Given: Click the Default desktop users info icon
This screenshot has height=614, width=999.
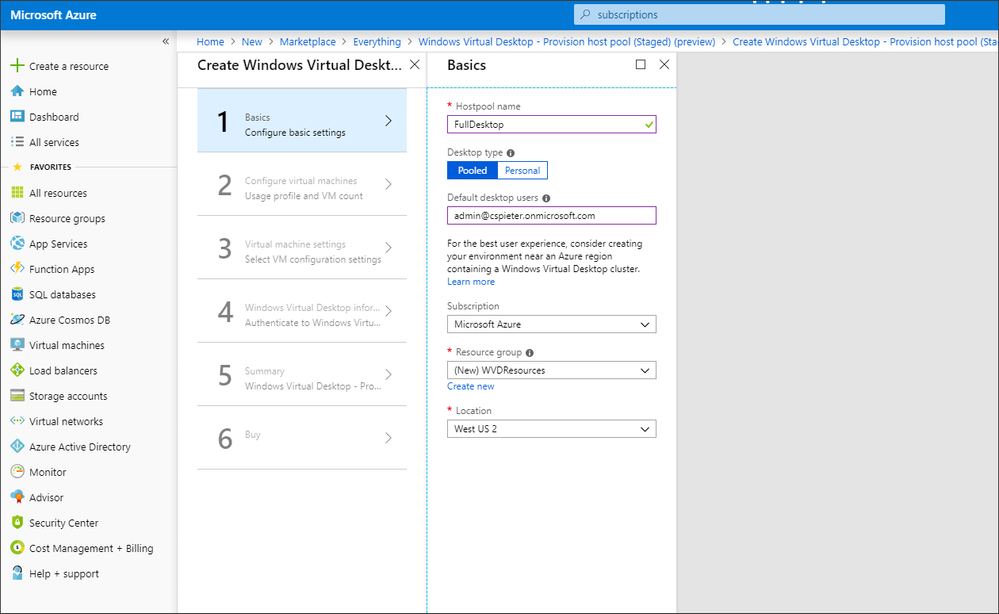Looking at the screenshot, I should coord(546,198).
